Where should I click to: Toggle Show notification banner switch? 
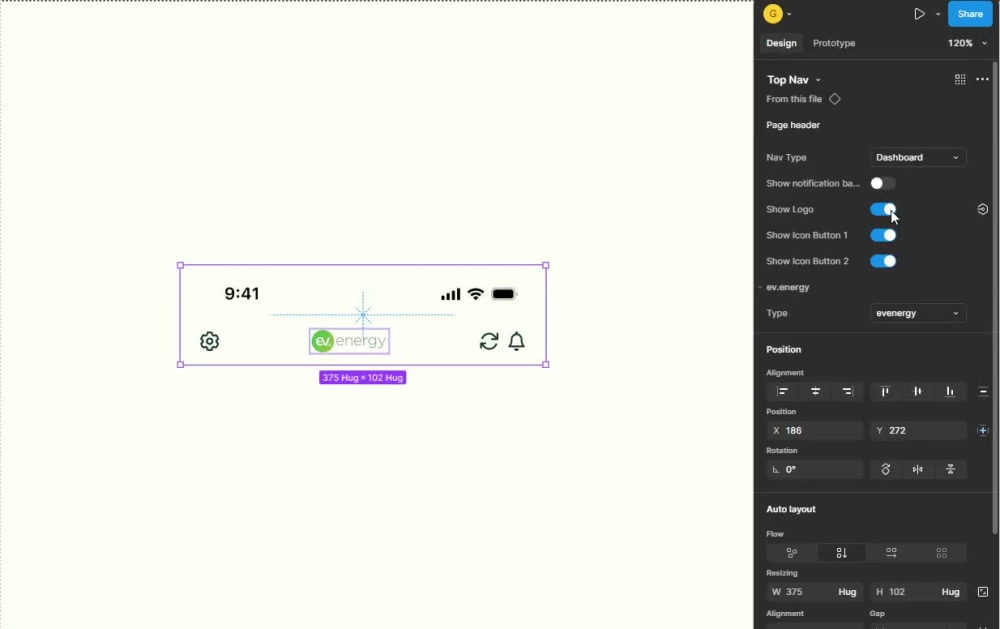click(x=883, y=183)
